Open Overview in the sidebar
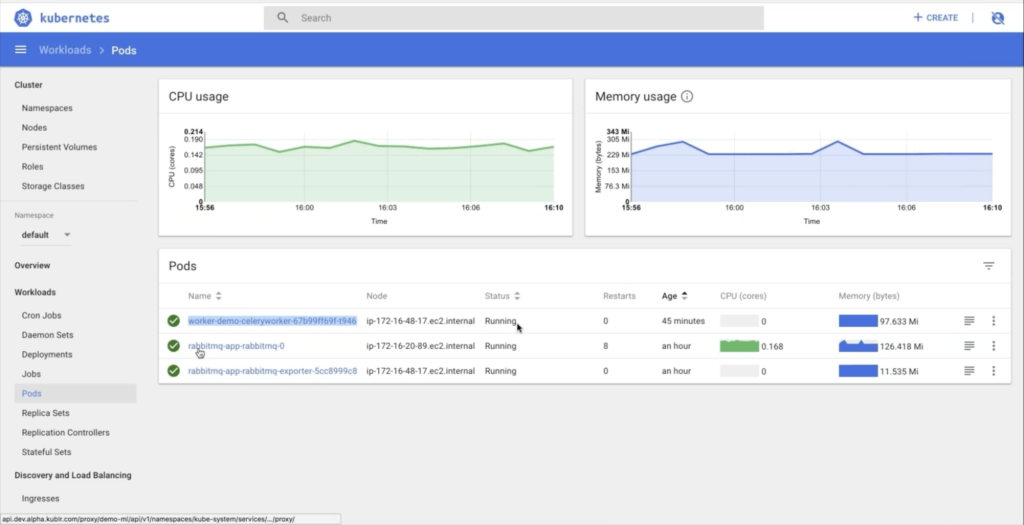Screen dimensions: 1024x525 (x=32, y=265)
